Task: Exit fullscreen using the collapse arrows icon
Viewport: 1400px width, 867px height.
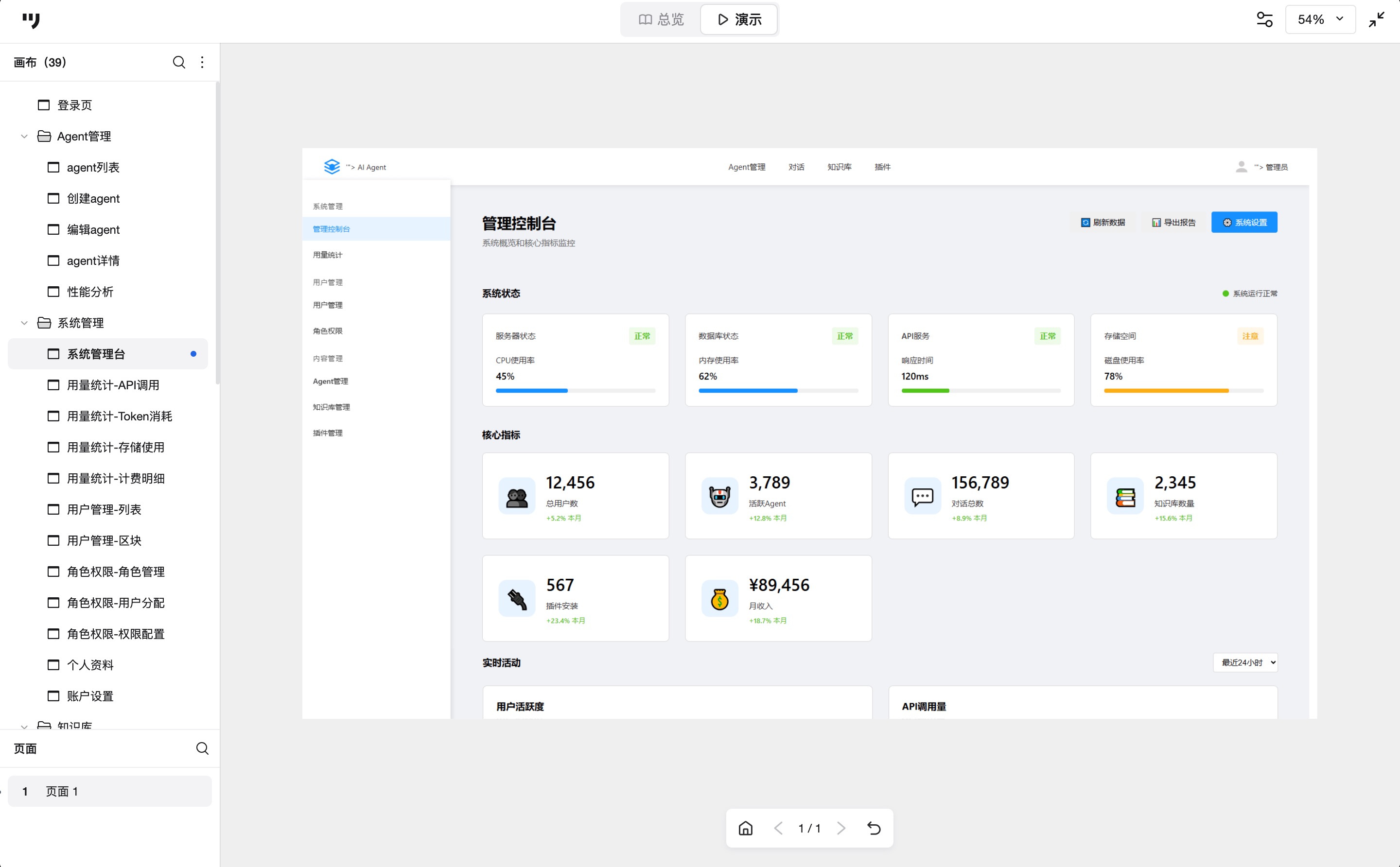Action: pos(1377,19)
